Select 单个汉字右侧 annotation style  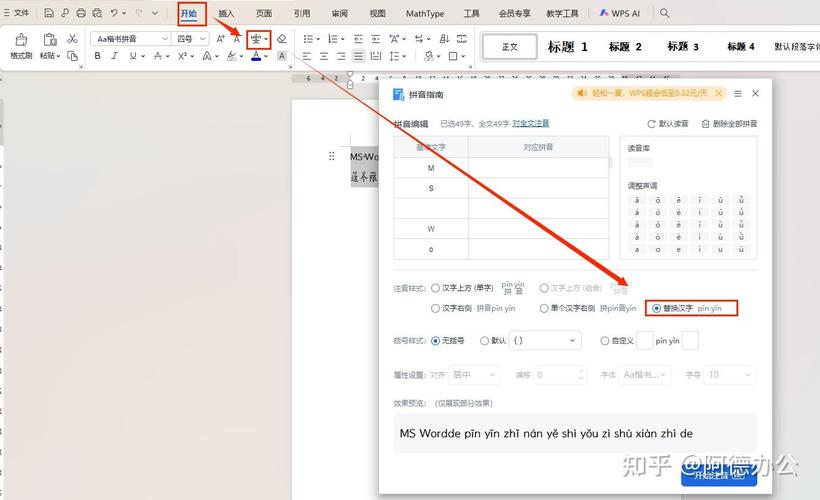pyautogui.click(x=544, y=309)
